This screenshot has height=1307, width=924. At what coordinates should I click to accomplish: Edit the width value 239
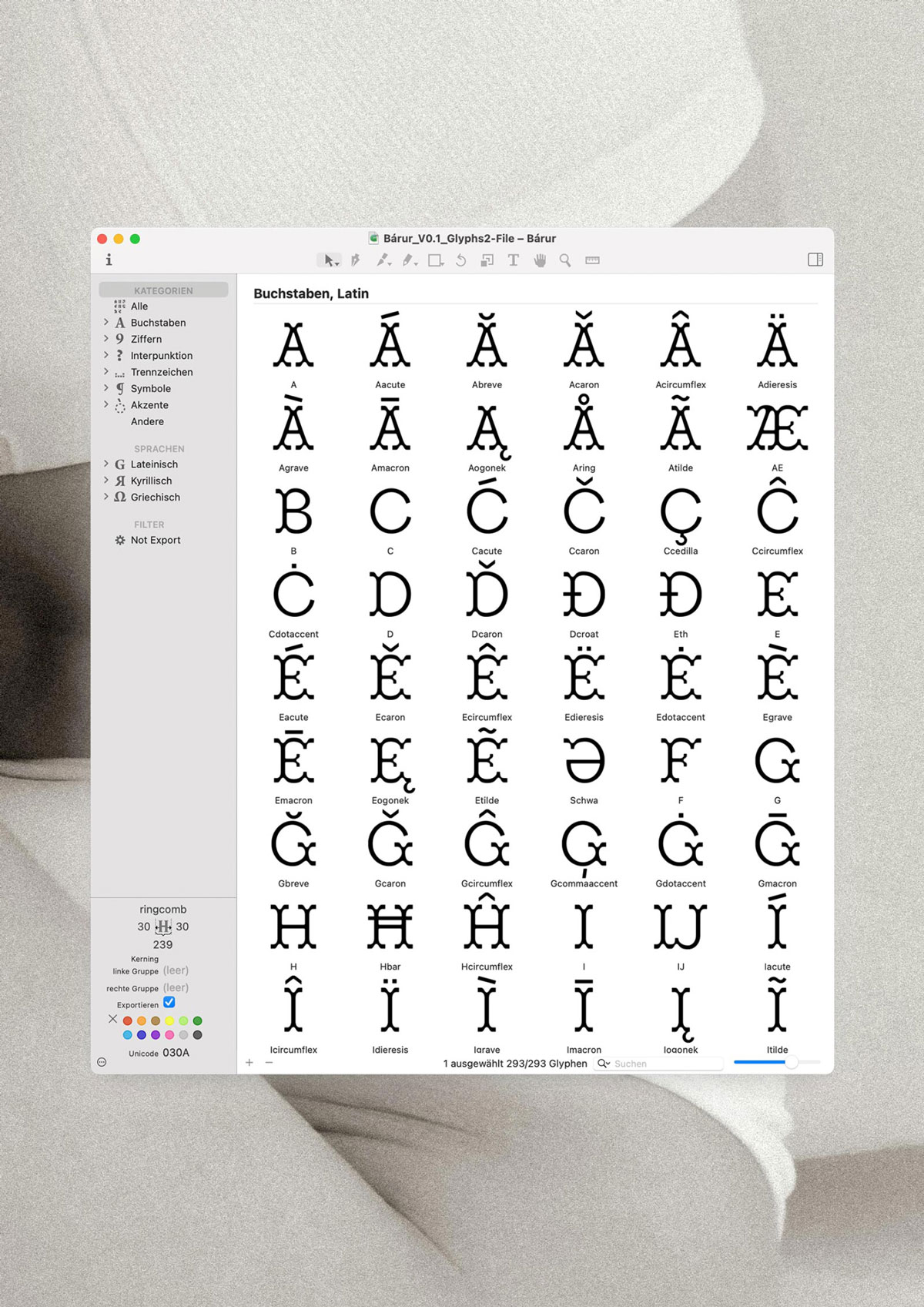(163, 944)
